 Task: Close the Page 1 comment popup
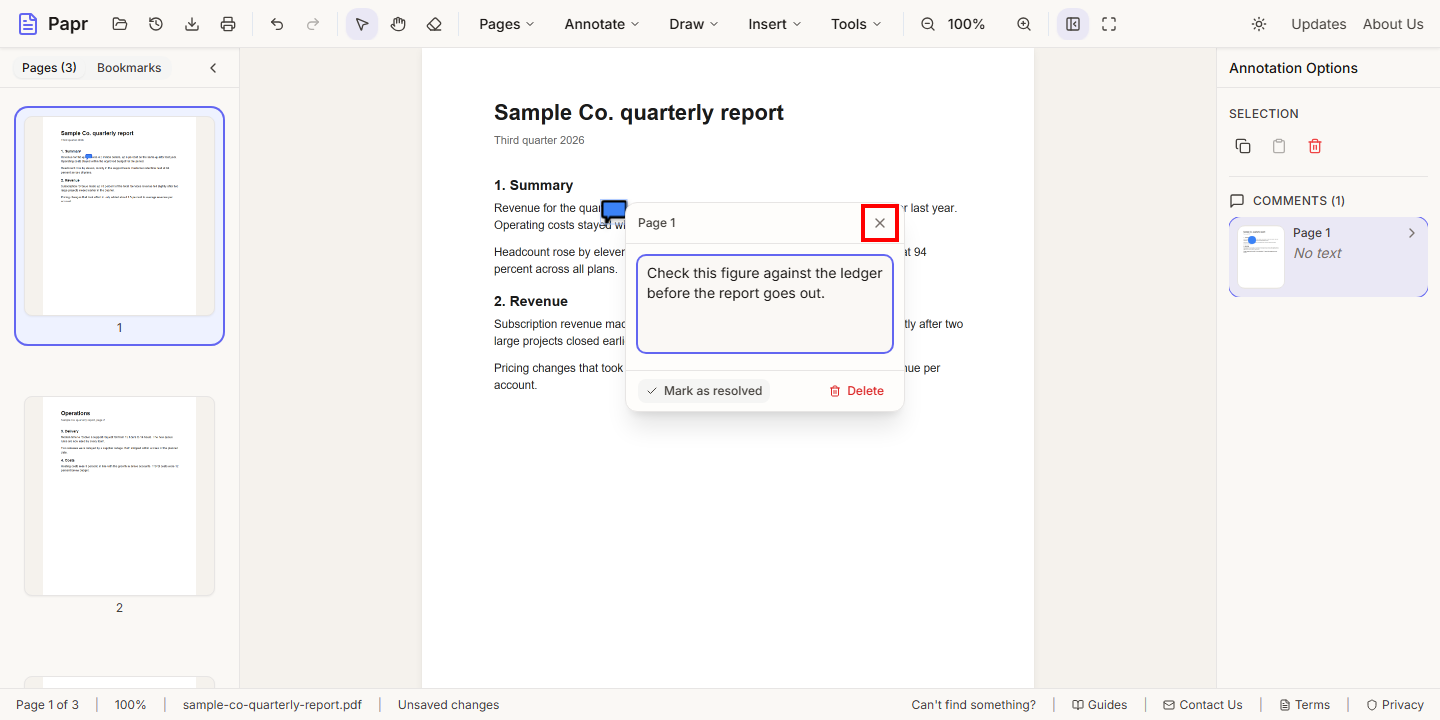click(880, 223)
